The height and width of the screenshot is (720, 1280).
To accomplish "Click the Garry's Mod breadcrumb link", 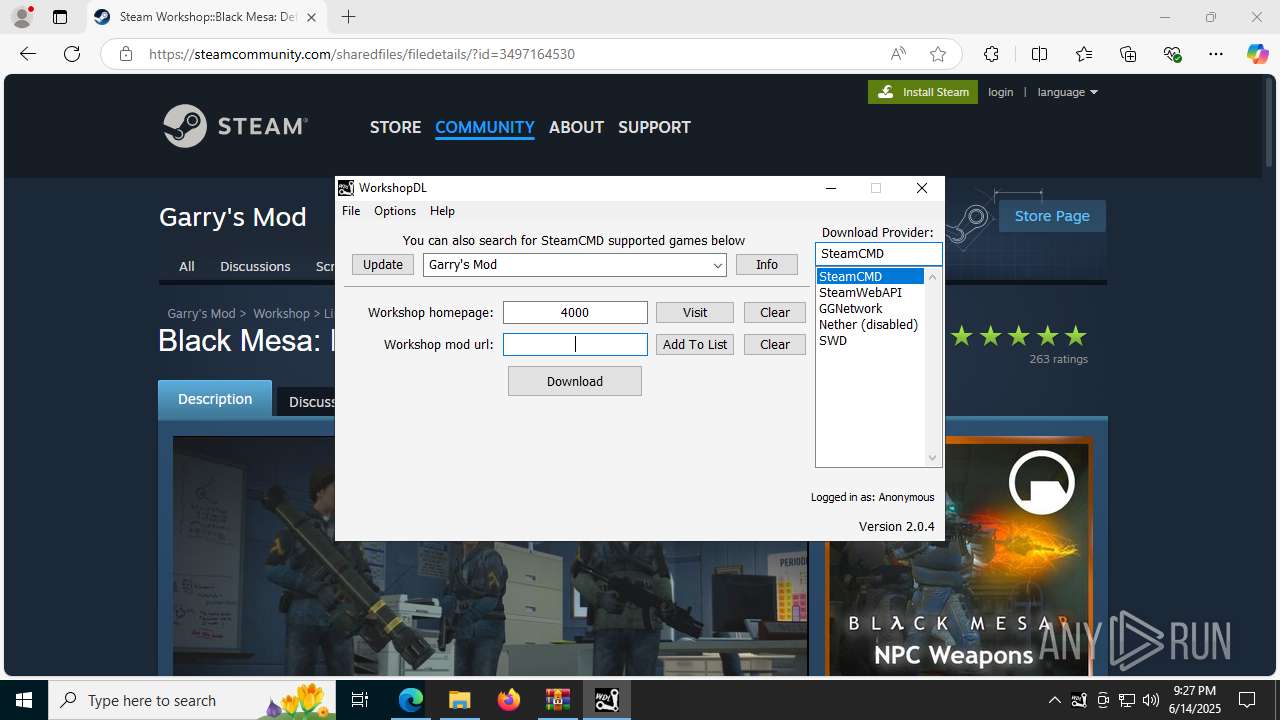I will coord(202,313).
